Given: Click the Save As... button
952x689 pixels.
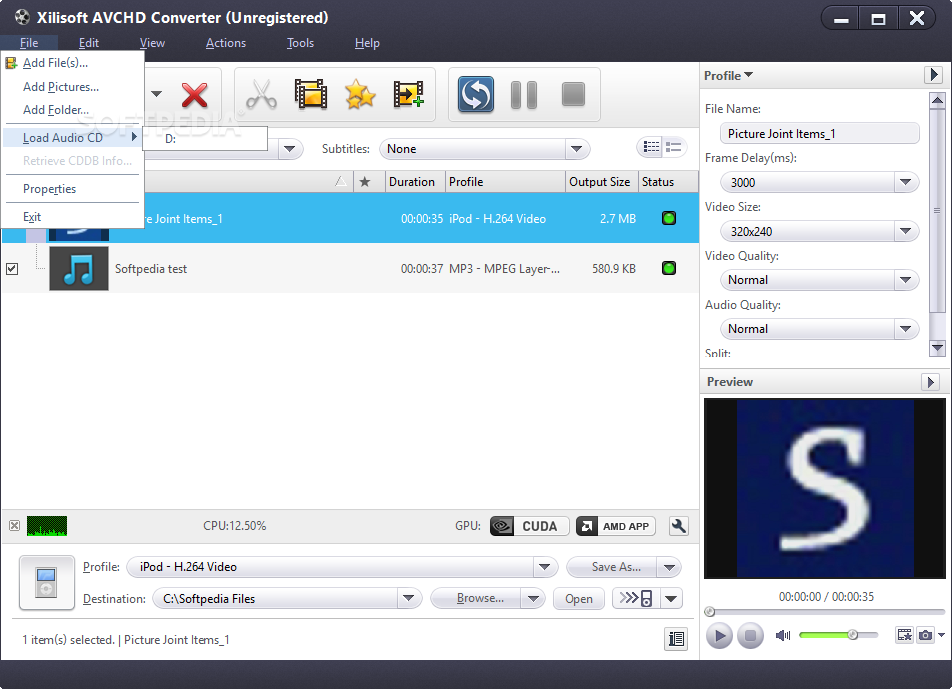Looking at the screenshot, I should click(612, 567).
